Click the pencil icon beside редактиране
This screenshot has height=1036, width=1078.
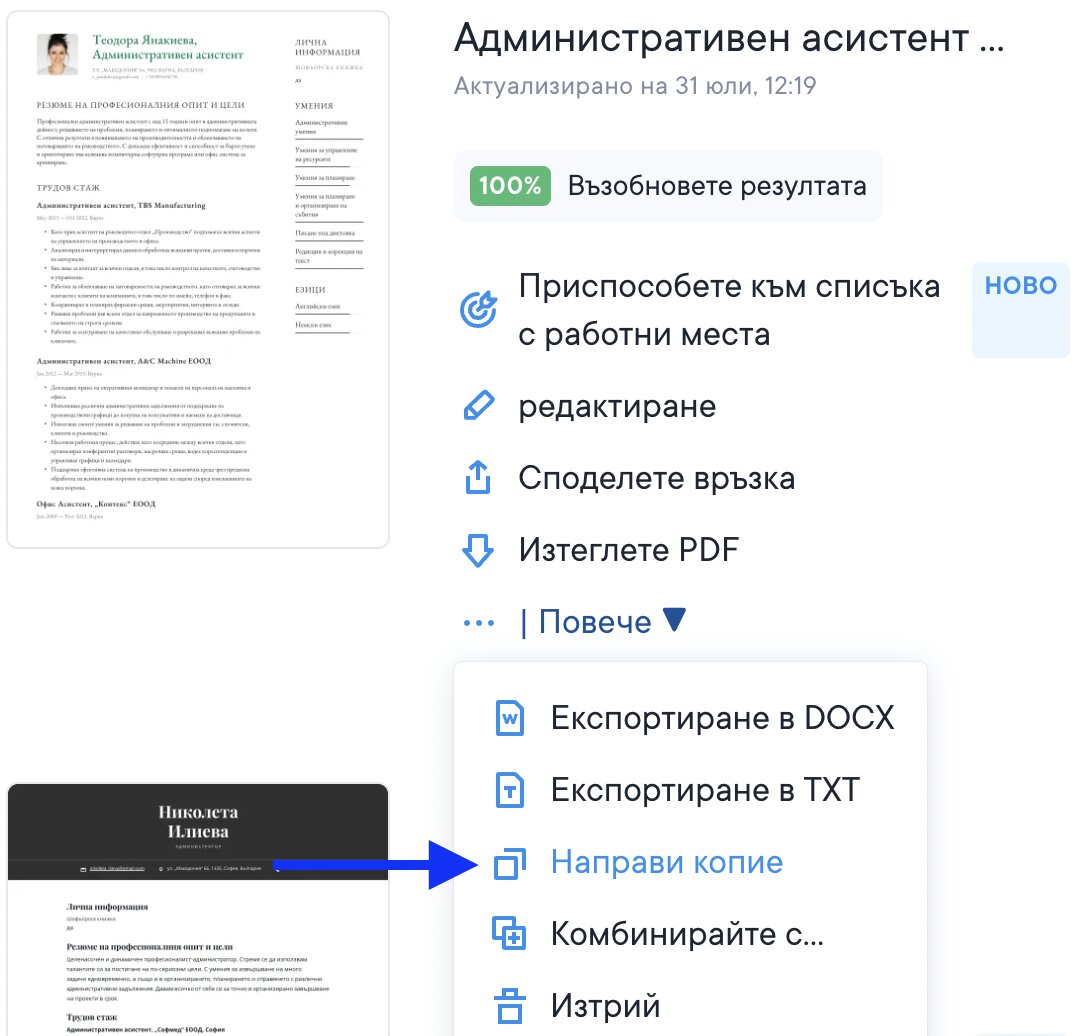(478, 407)
